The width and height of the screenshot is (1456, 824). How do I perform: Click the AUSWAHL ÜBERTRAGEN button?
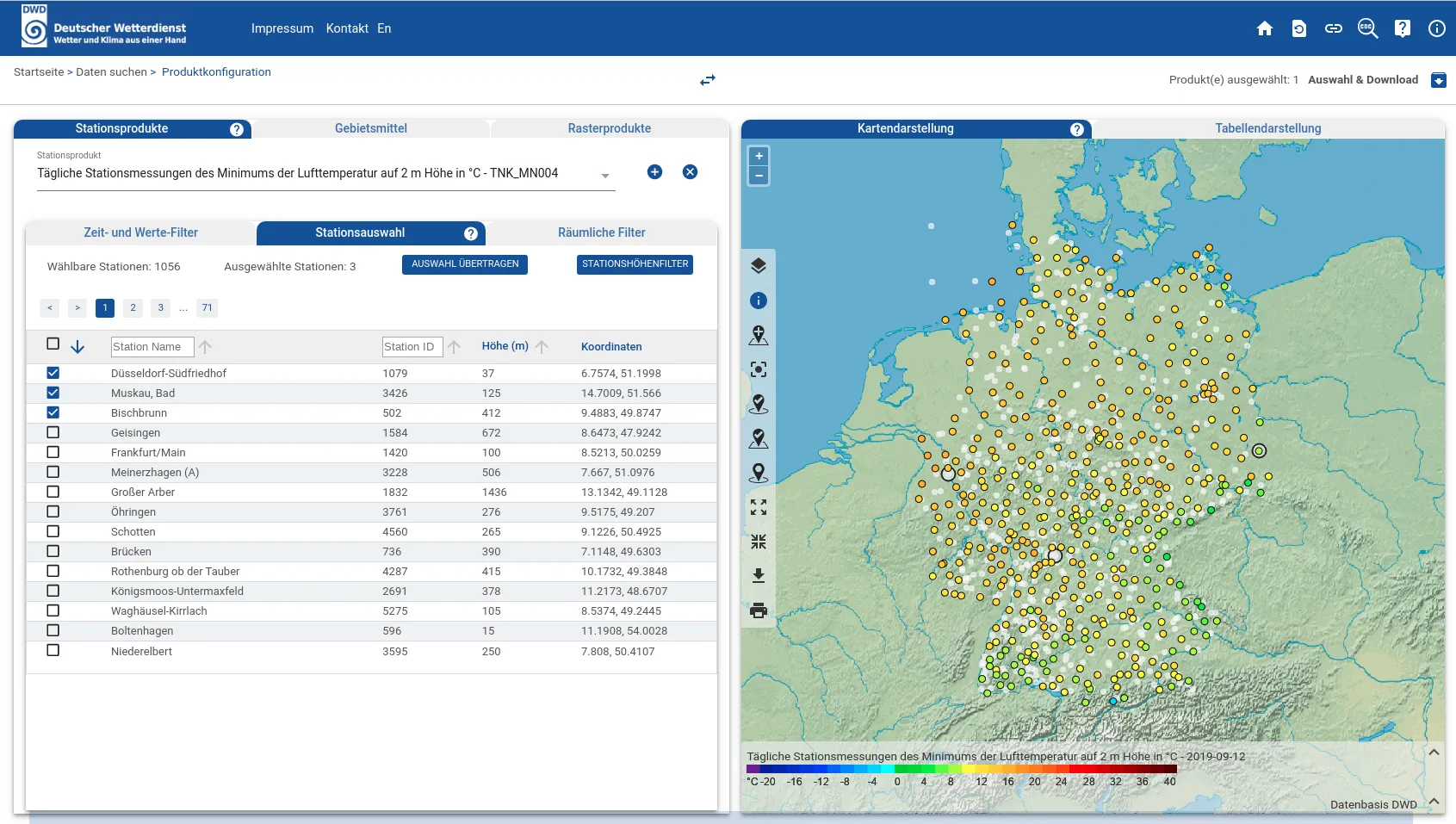[465, 264]
